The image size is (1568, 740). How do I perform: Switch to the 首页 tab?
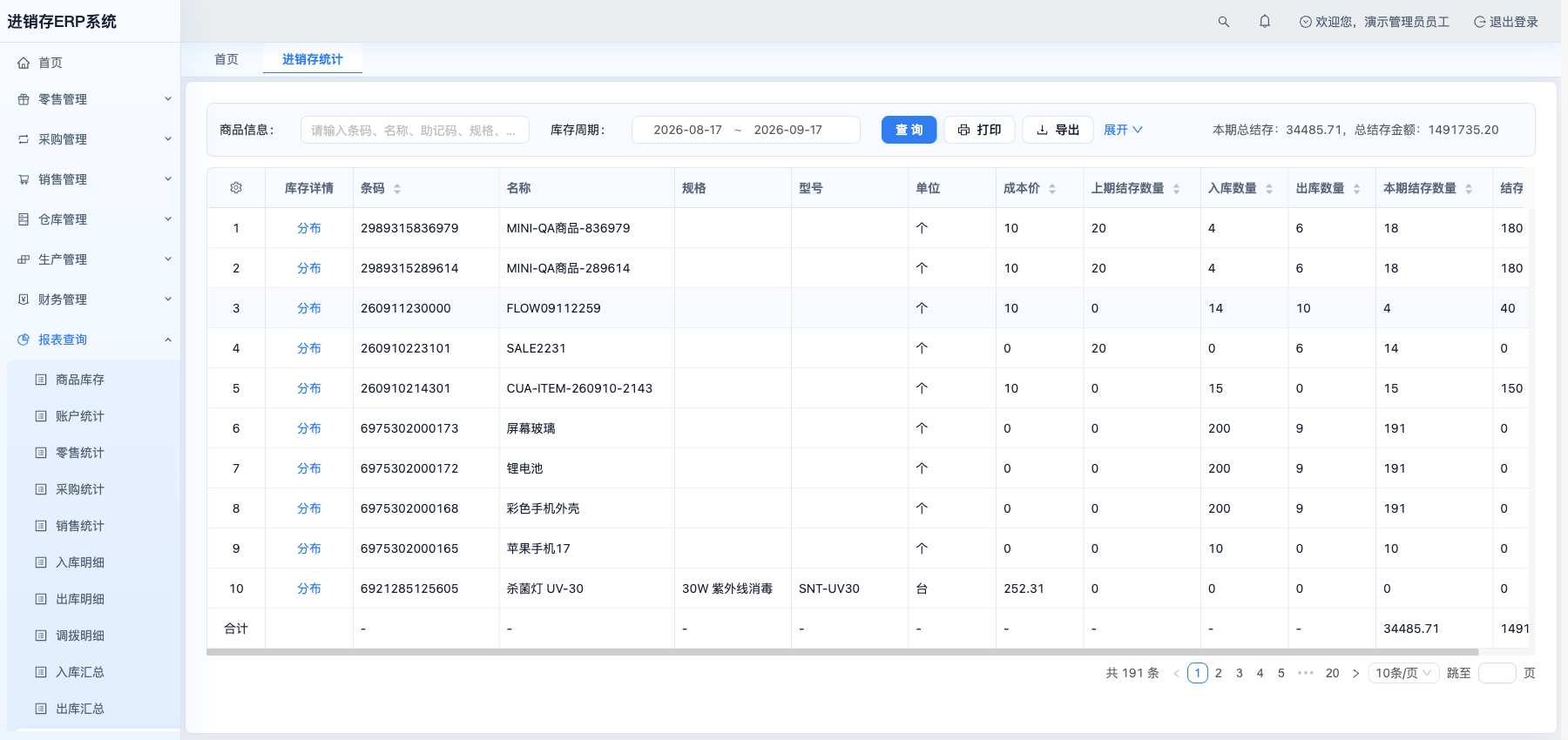(x=226, y=59)
